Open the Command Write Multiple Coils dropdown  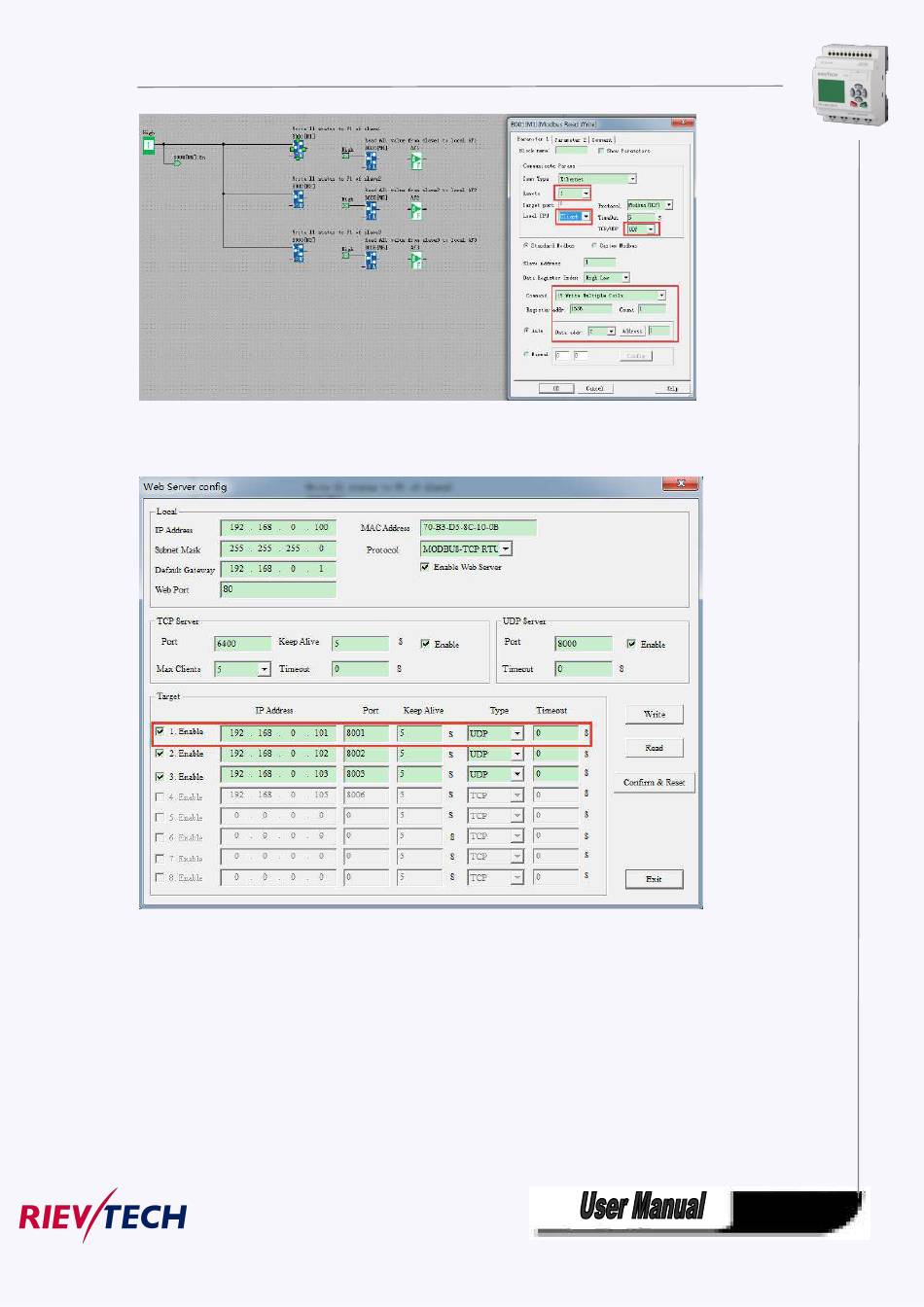661,296
